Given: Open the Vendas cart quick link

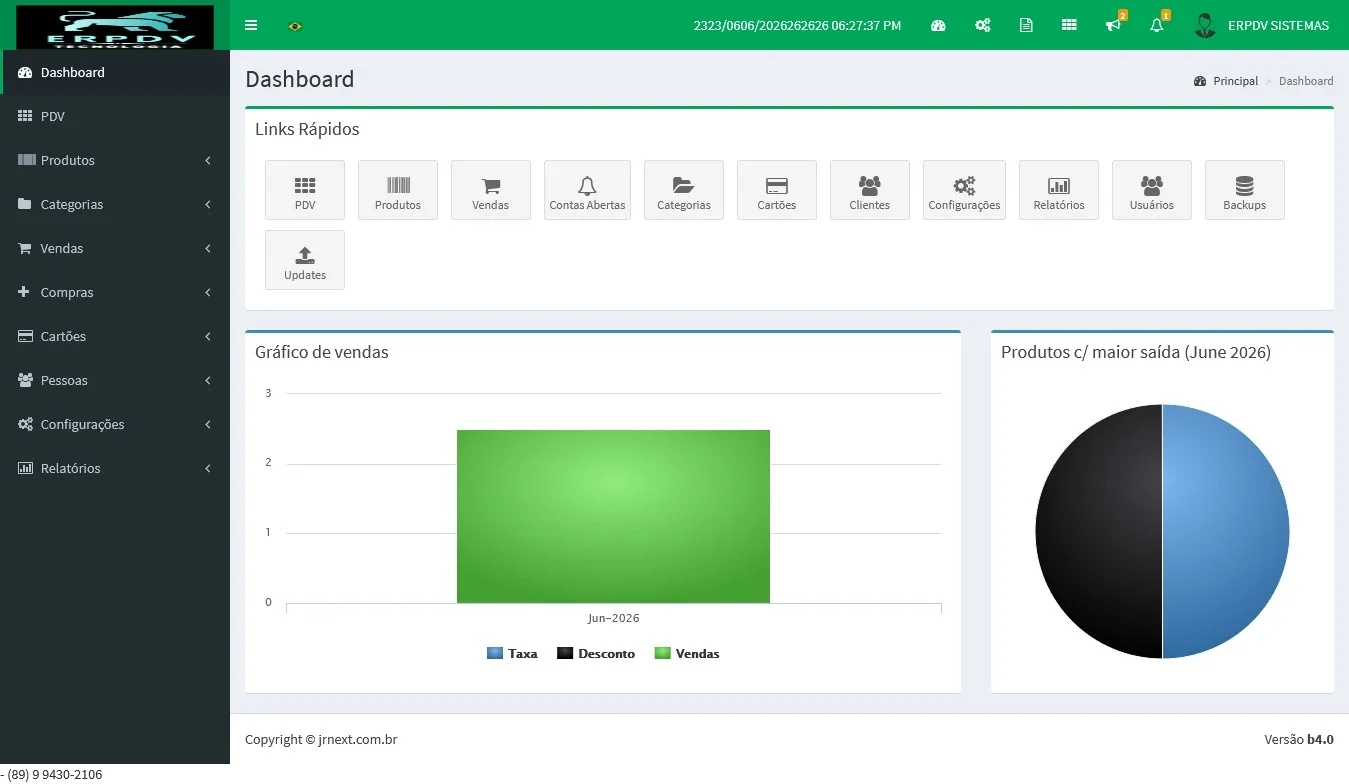Looking at the screenshot, I should [491, 190].
